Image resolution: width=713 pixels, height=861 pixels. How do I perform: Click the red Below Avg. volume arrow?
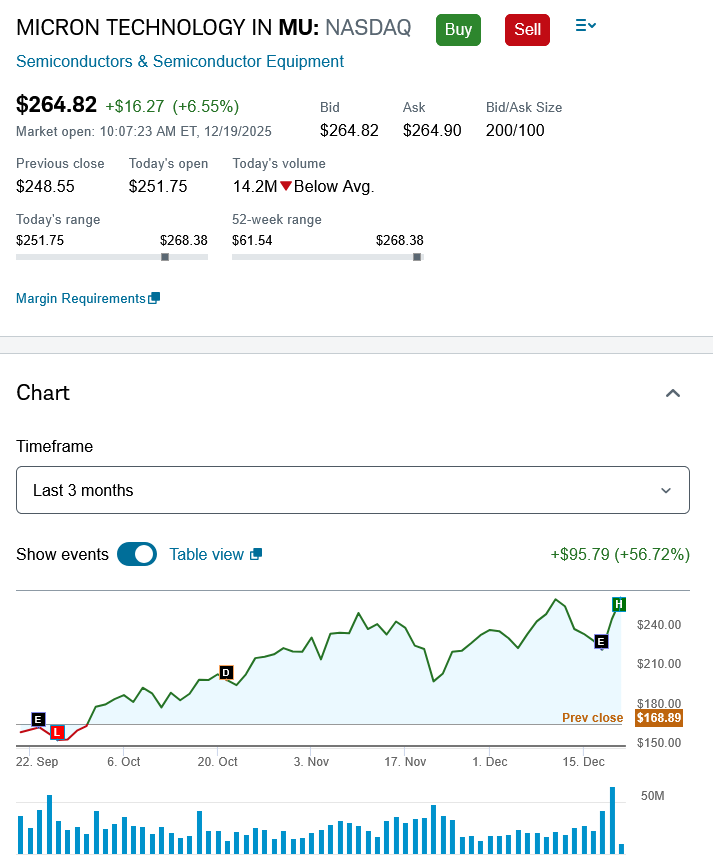tap(286, 186)
